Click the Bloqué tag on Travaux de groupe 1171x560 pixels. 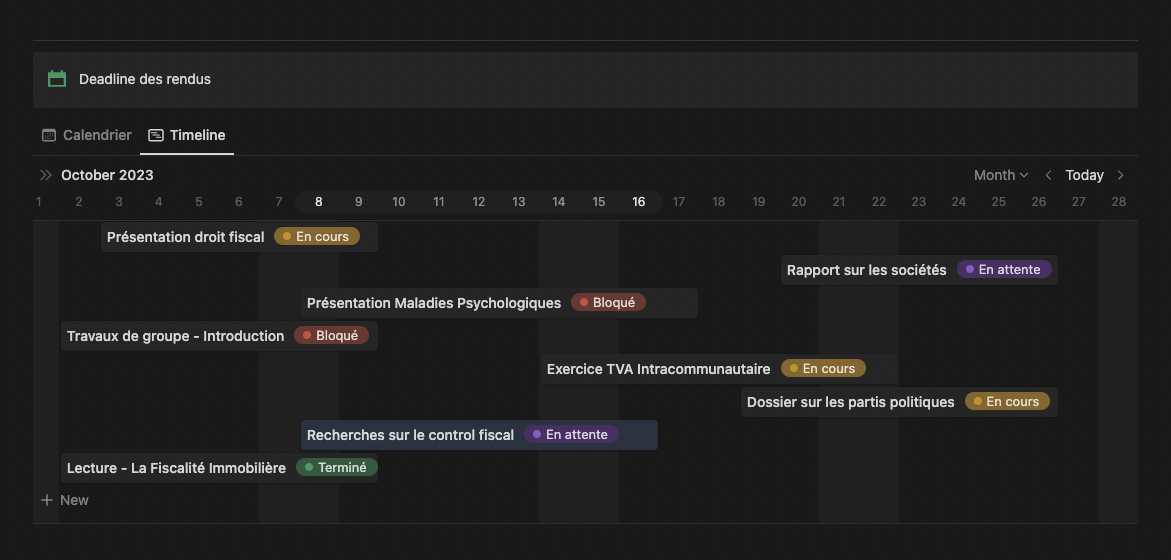pos(331,336)
